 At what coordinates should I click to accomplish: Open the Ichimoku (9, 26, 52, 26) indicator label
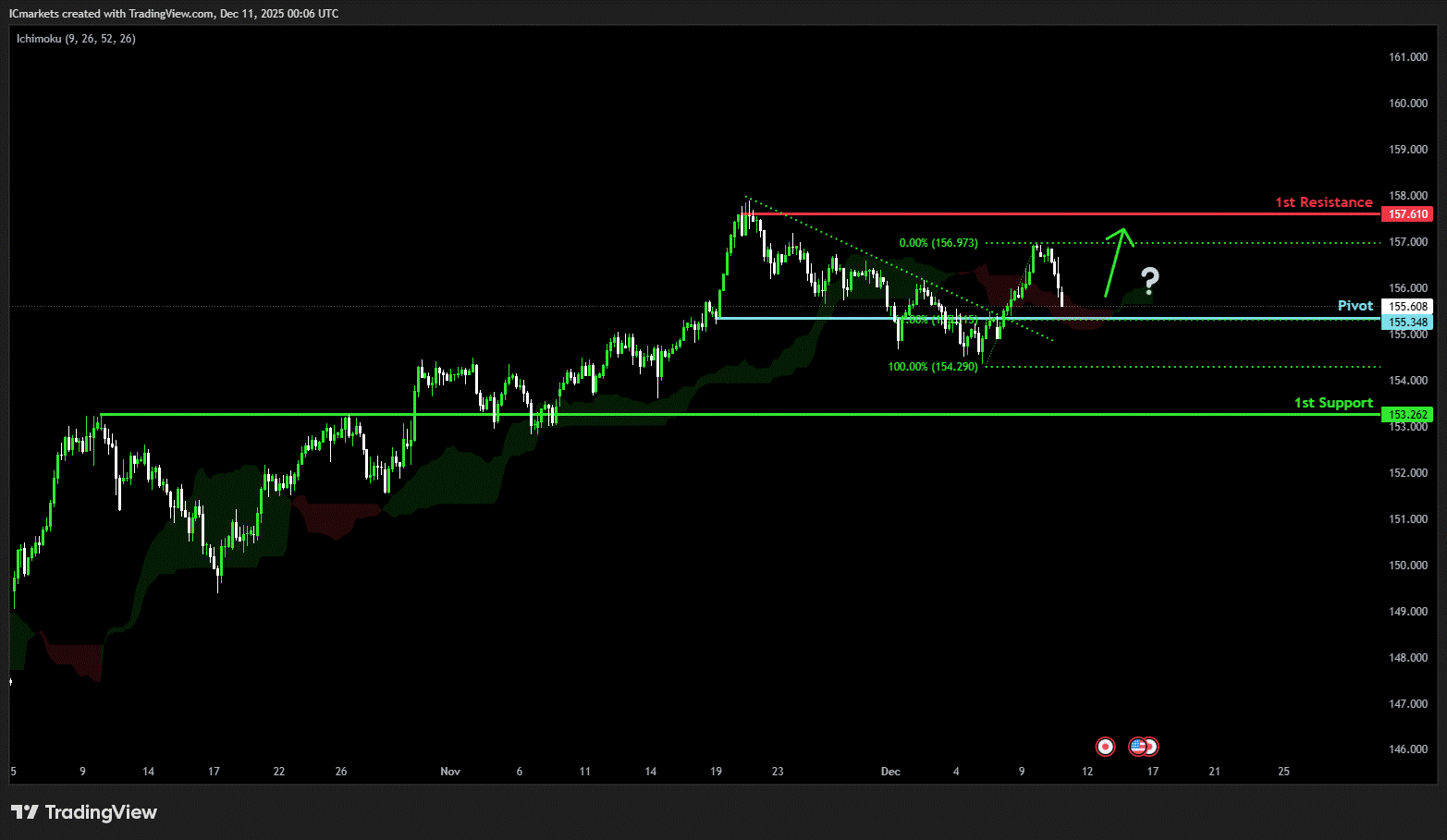pos(76,39)
